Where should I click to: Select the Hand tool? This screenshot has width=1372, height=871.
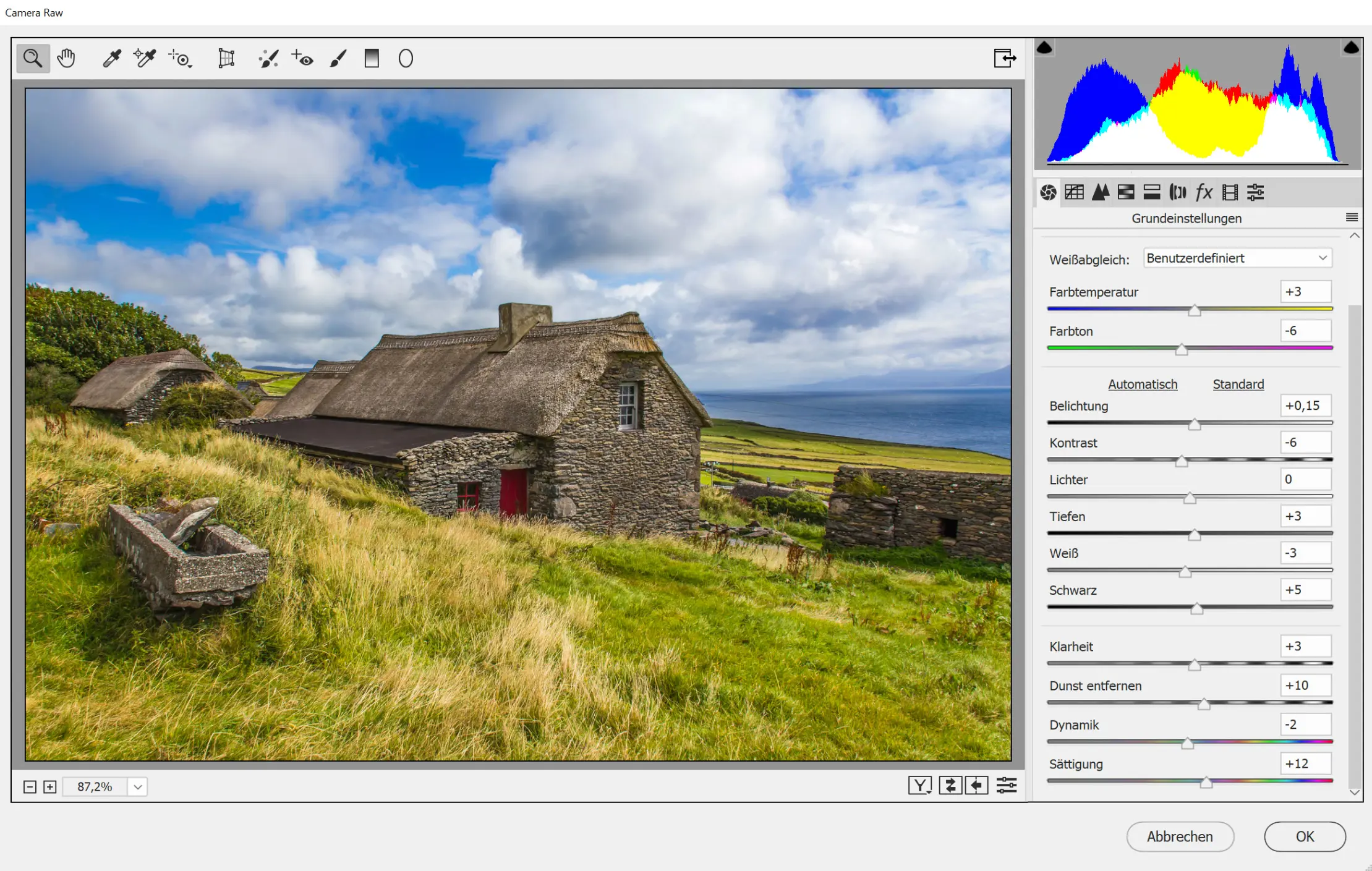click(x=66, y=59)
